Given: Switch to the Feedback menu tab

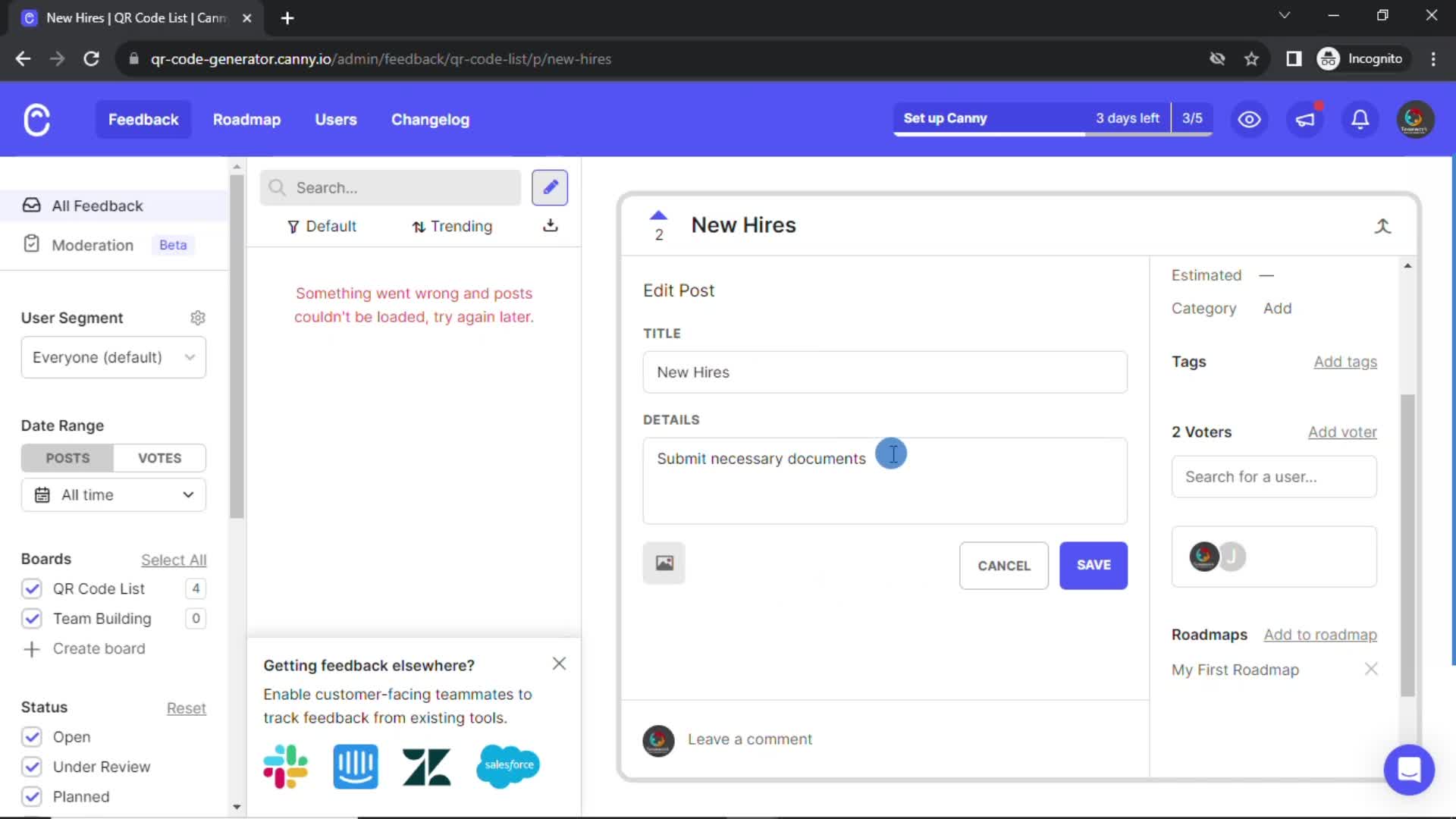Looking at the screenshot, I should tap(144, 119).
